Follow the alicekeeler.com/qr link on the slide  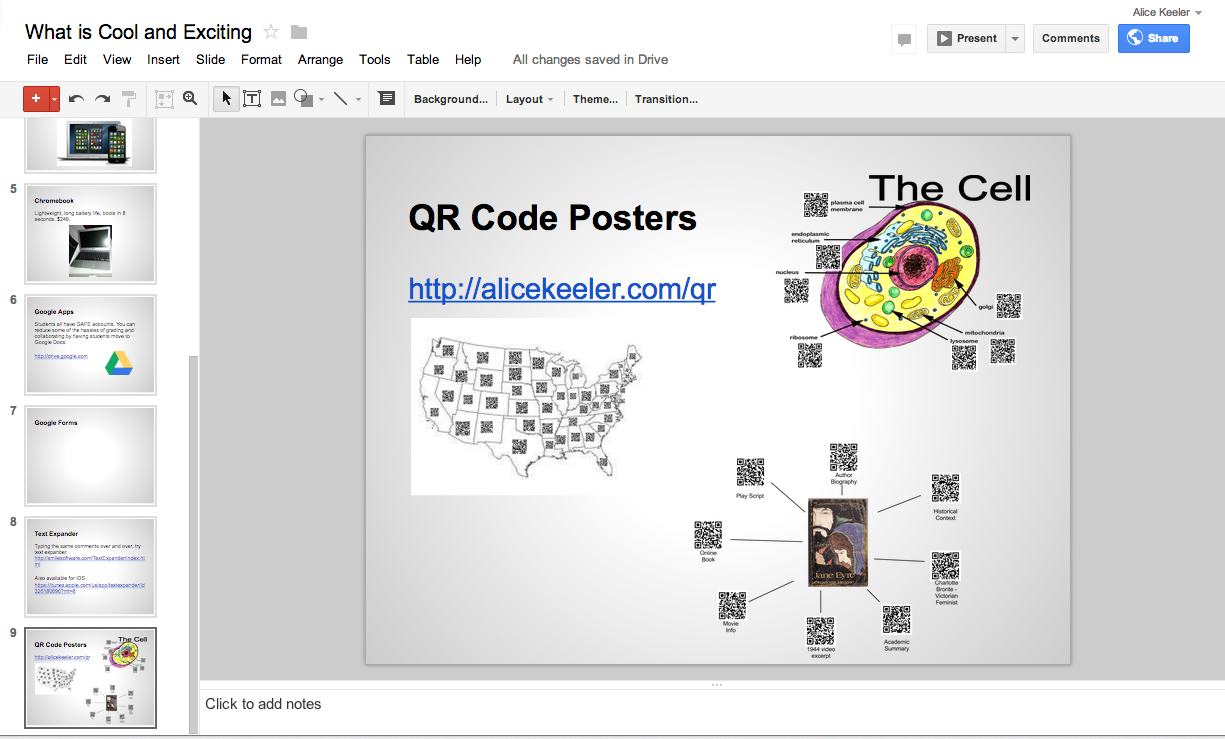click(561, 289)
